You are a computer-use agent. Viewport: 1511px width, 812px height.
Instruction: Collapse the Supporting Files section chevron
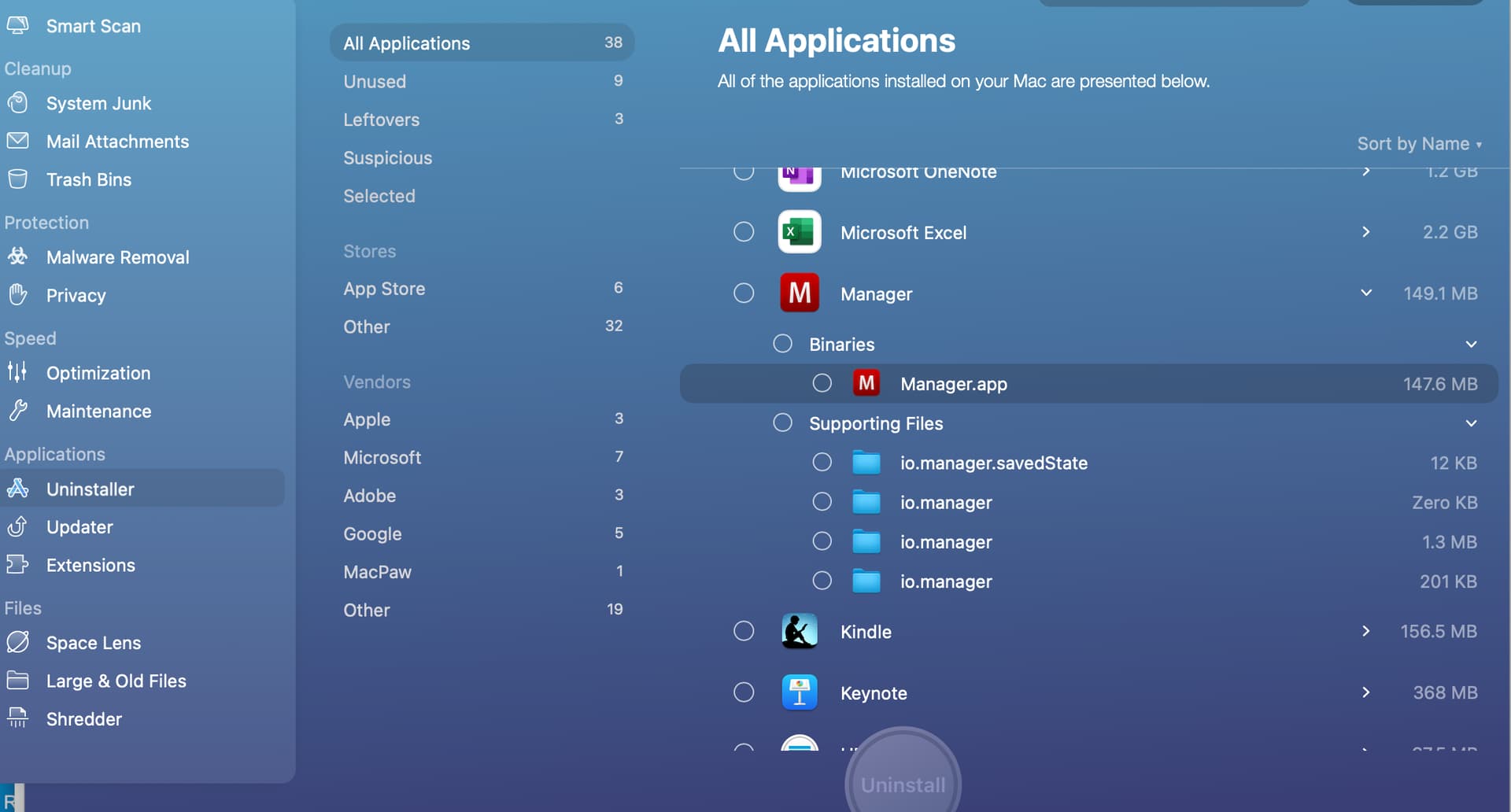1471,423
